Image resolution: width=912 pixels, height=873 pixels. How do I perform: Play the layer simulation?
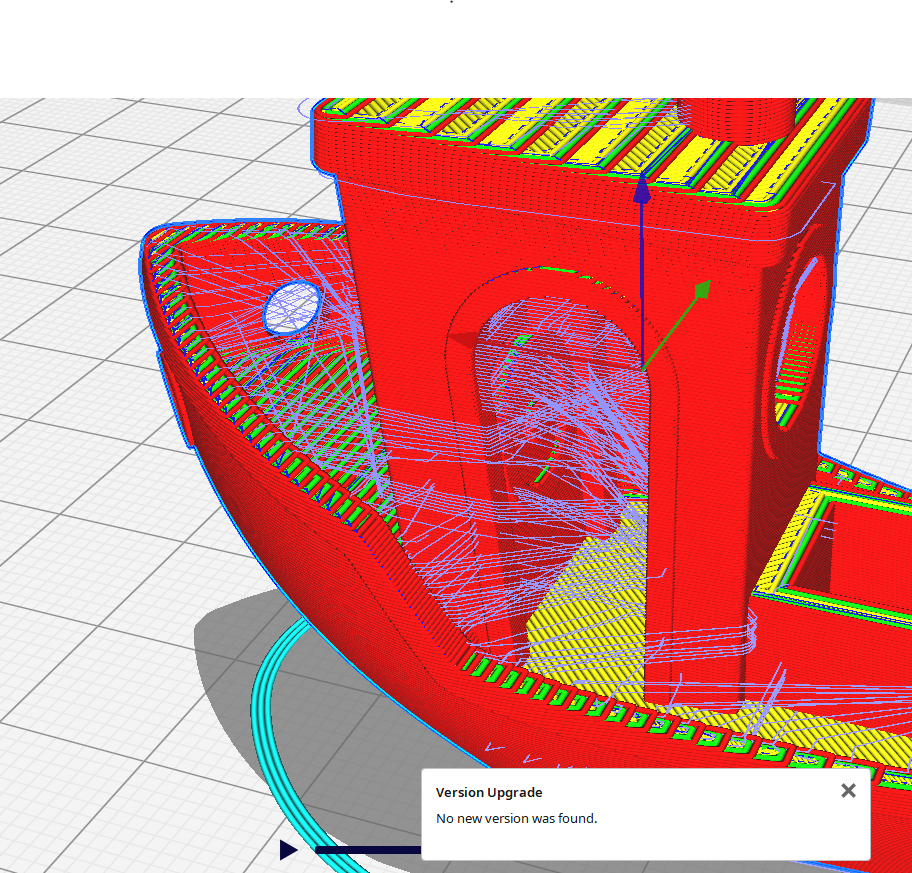pyautogui.click(x=288, y=850)
